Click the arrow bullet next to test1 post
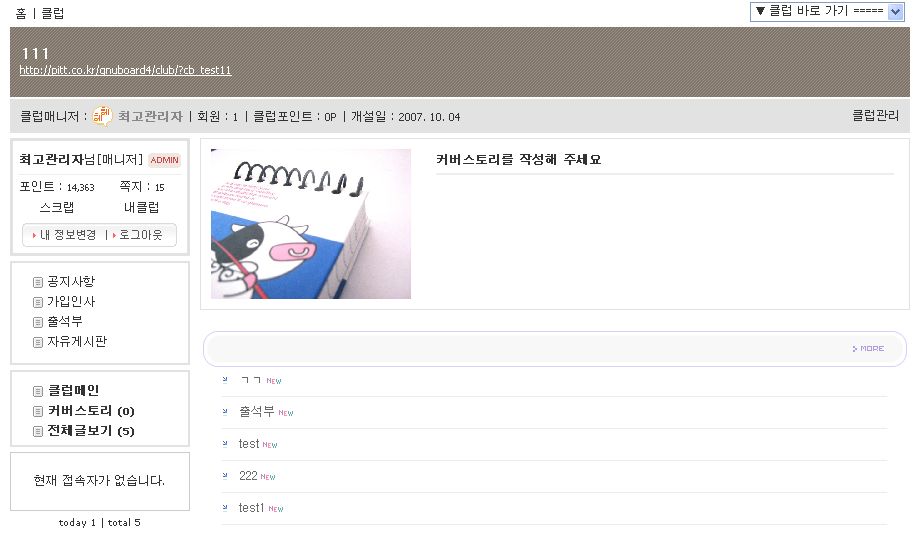The height and width of the screenshot is (533, 917). (x=225, y=508)
